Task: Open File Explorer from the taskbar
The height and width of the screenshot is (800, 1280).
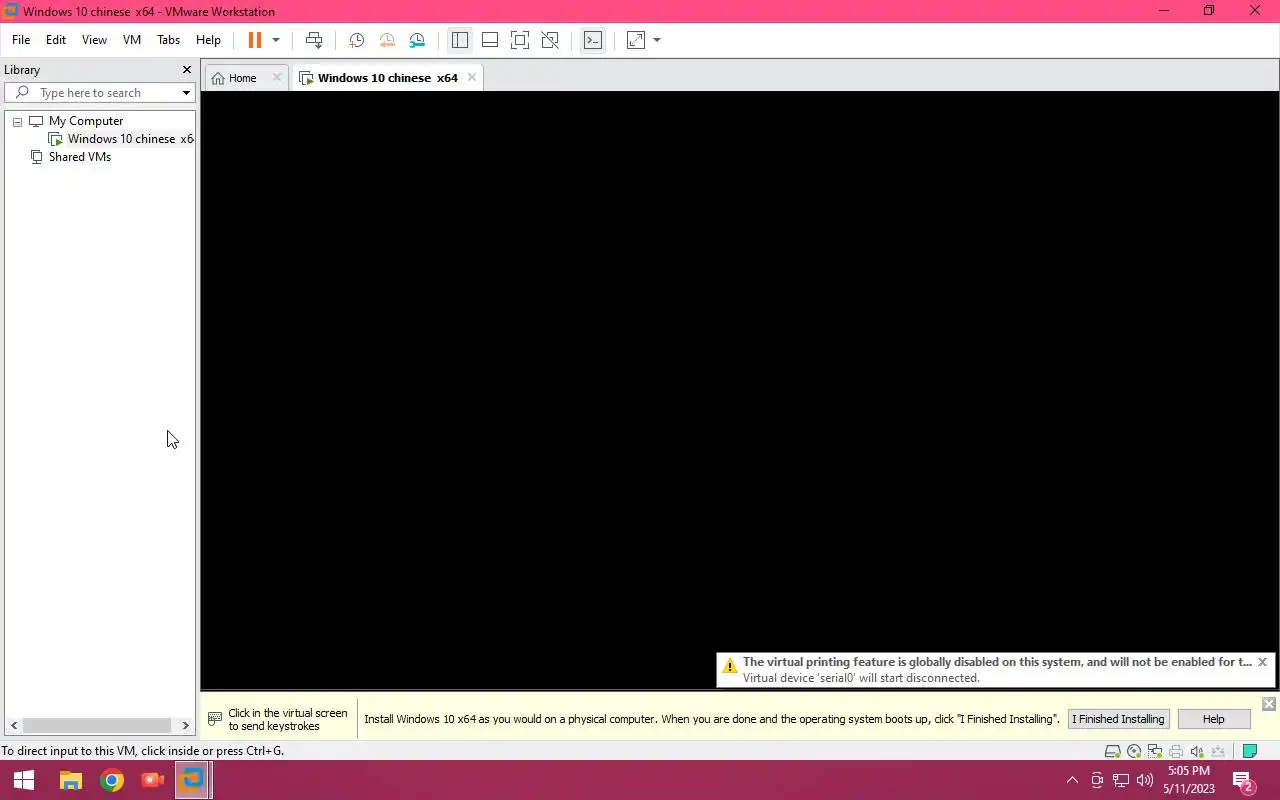Action: point(70,780)
